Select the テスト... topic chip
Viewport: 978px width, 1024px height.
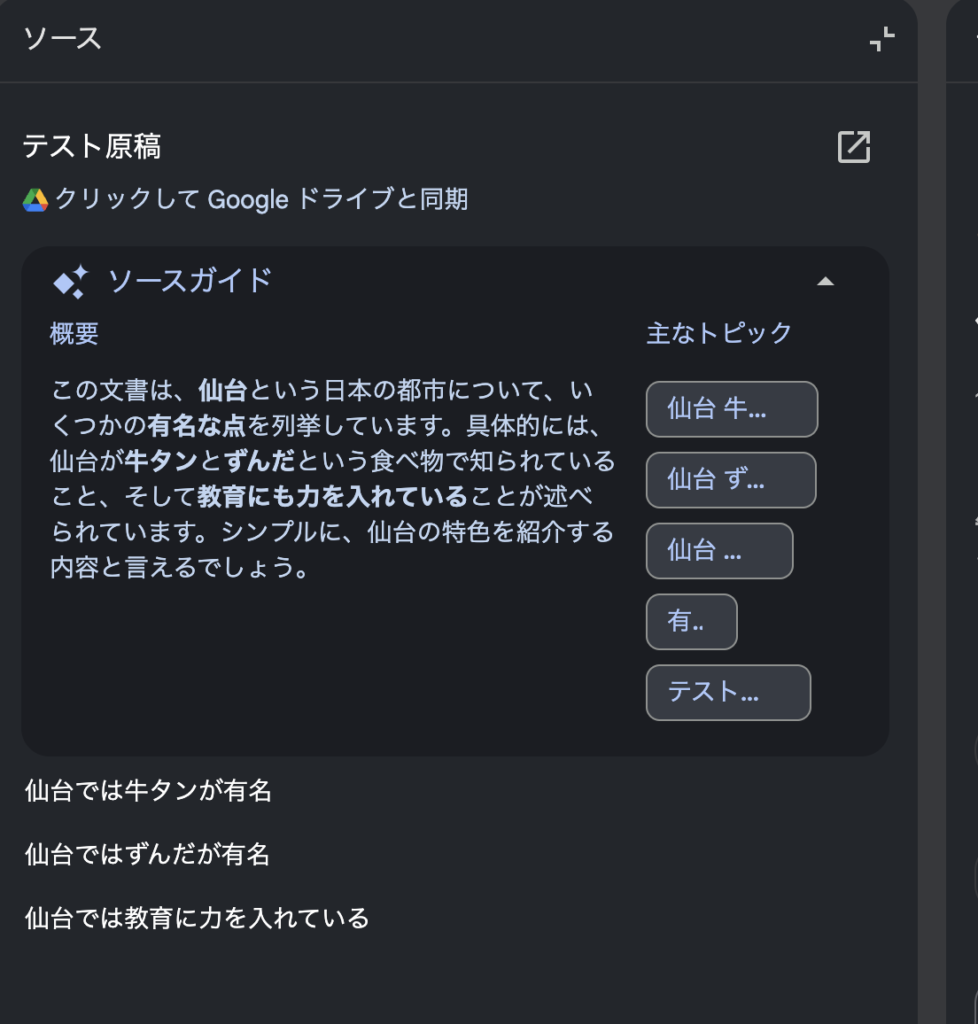729,692
